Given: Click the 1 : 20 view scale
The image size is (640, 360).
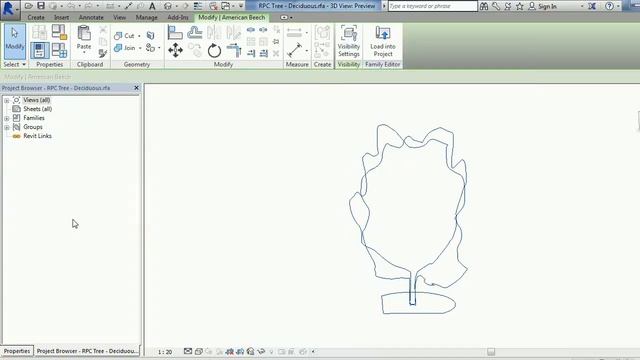Looking at the screenshot, I should (x=165, y=352).
